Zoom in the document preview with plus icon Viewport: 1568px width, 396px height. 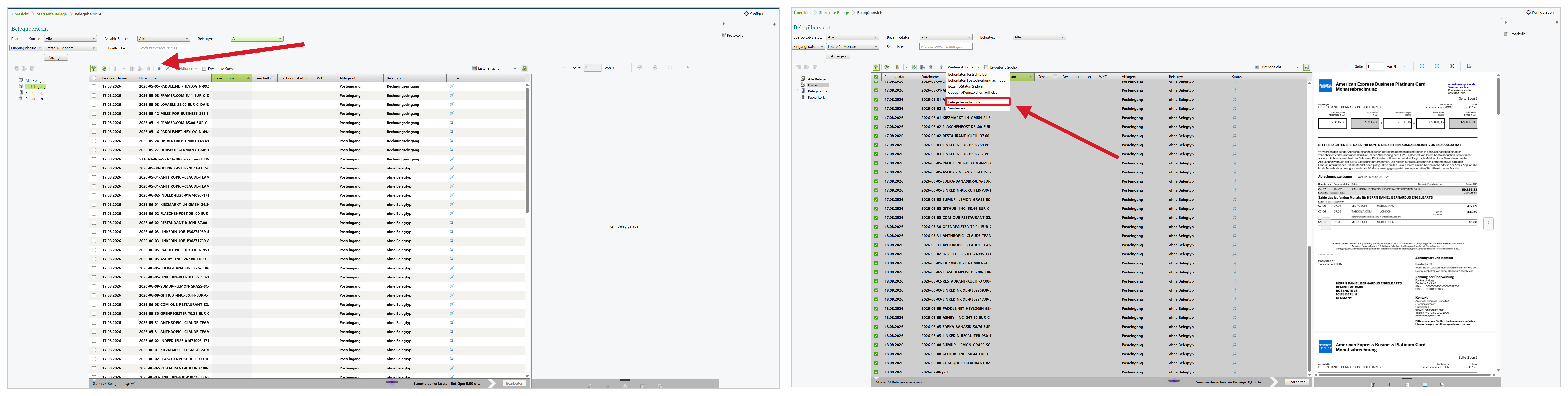click(x=1437, y=66)
